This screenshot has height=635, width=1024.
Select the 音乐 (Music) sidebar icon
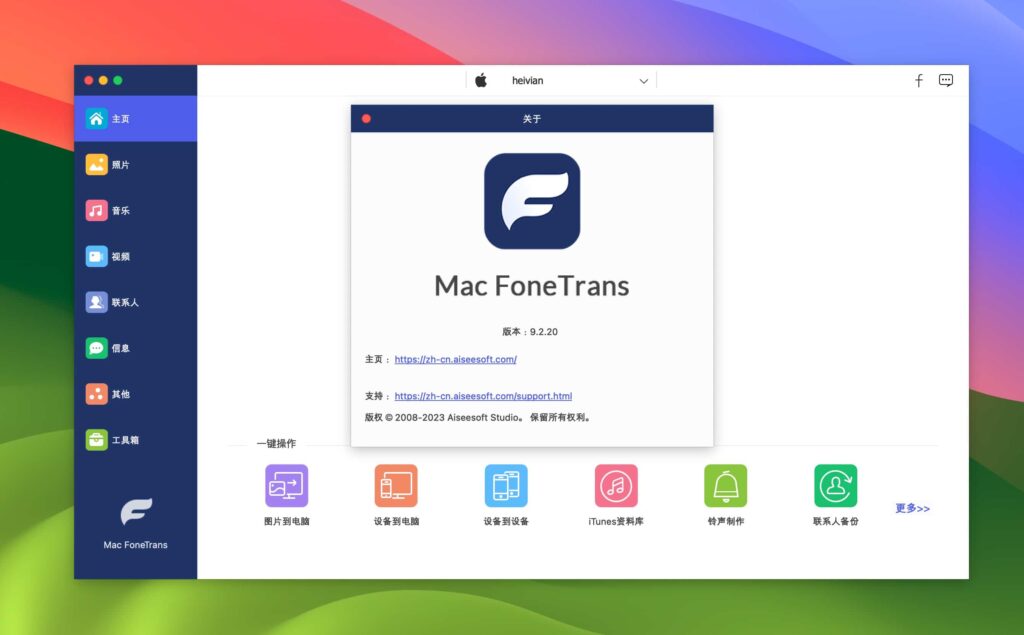(135, 210)
